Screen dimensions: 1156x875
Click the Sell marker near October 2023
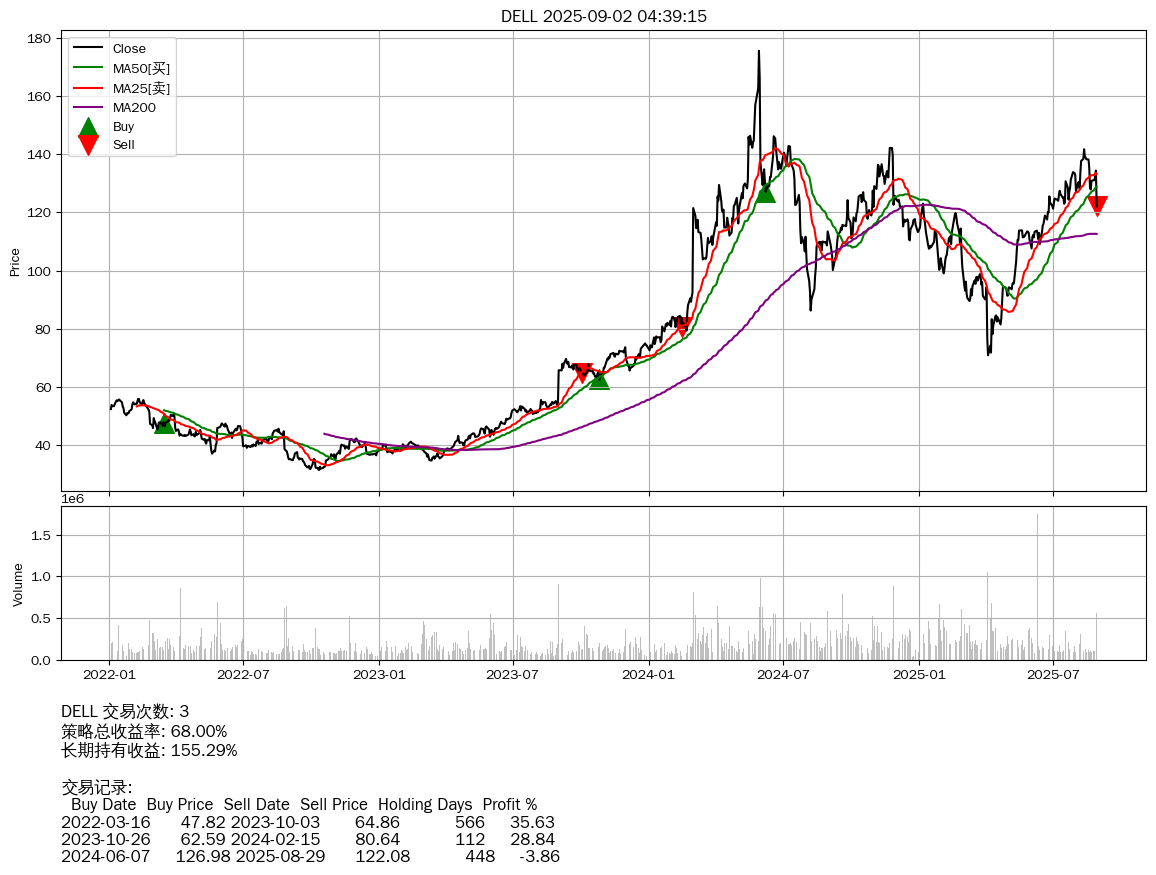(x=583, y=372)
